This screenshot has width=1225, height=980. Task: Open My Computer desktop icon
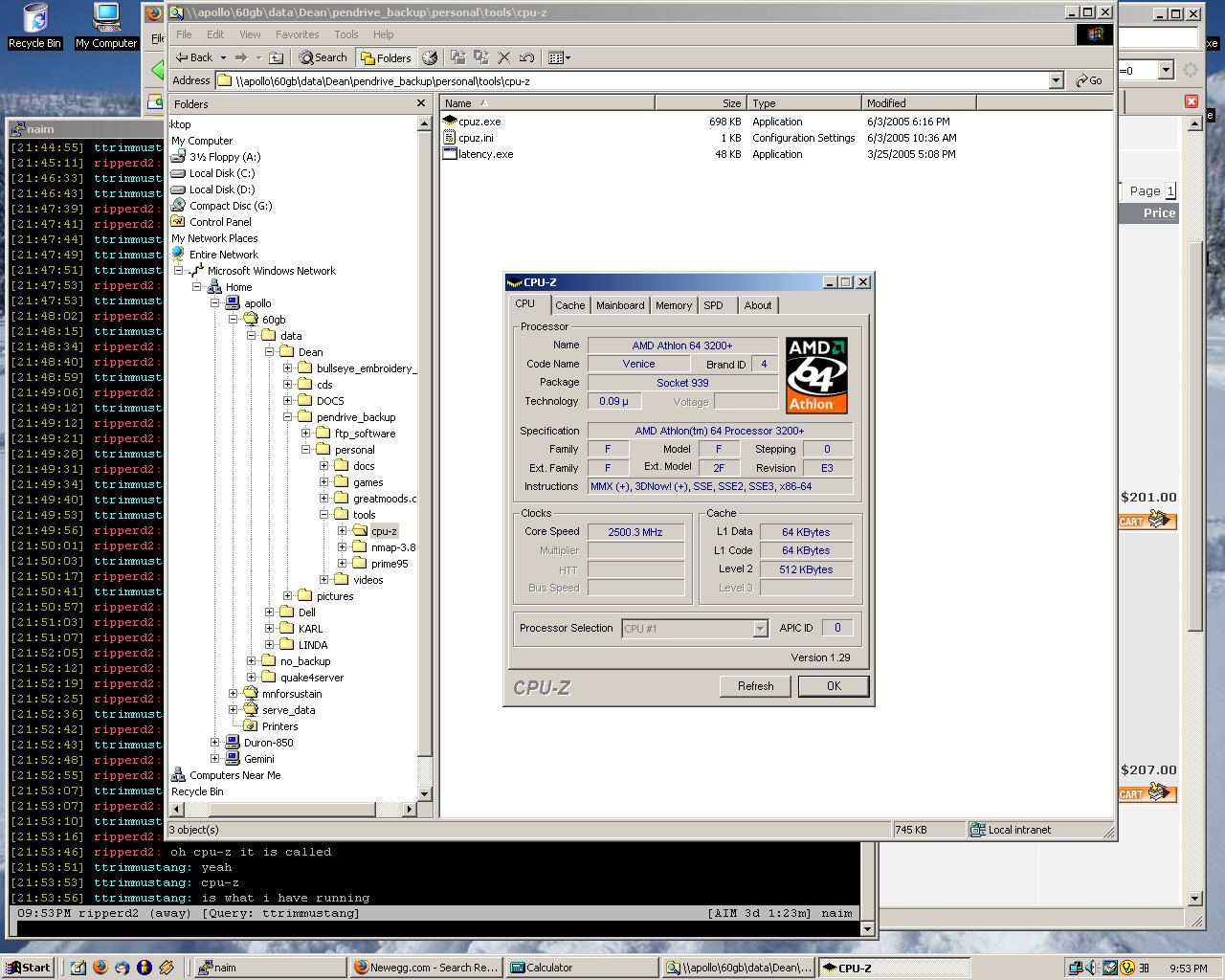pos(106,26)
